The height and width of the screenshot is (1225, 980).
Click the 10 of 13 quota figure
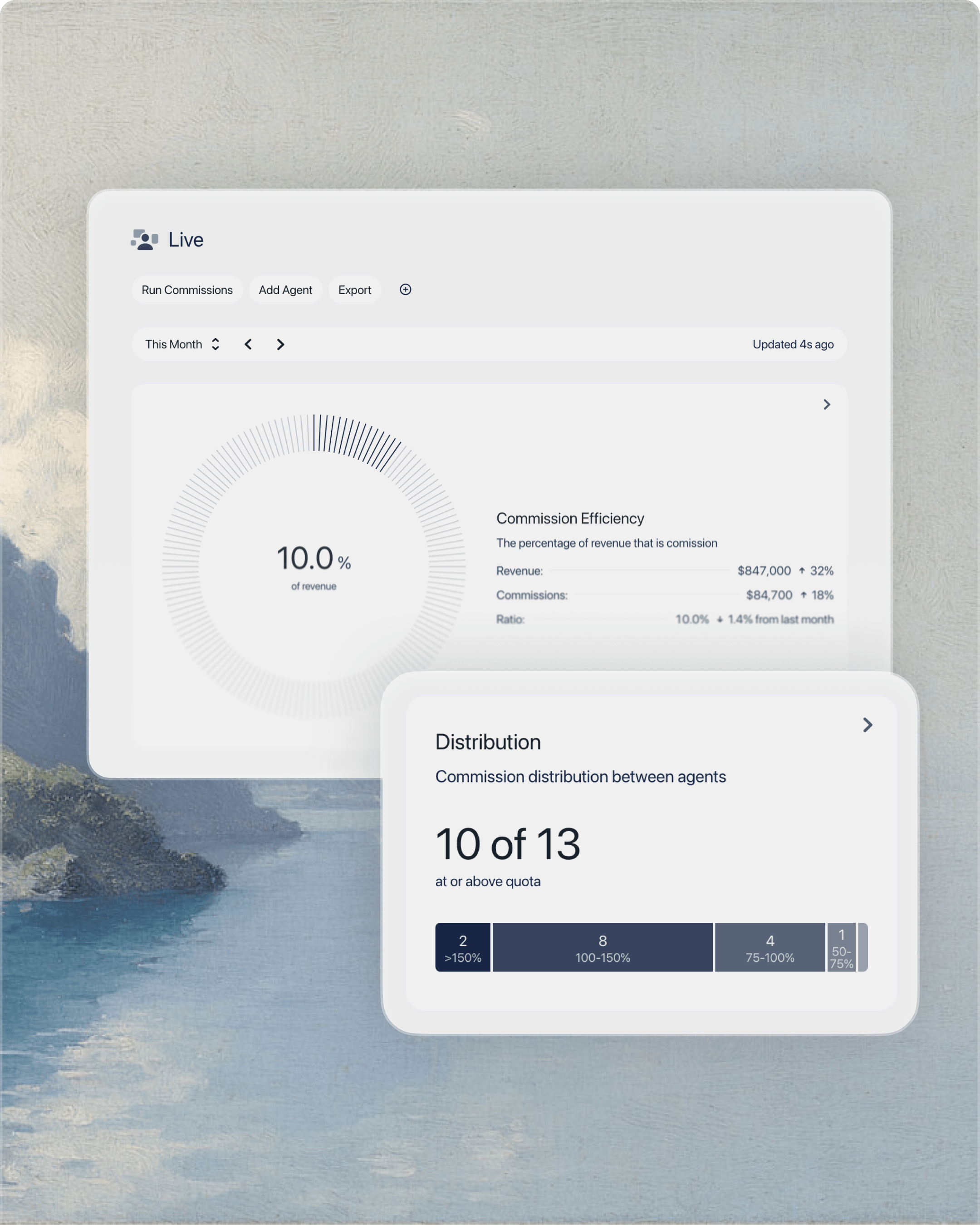point(507,844)
